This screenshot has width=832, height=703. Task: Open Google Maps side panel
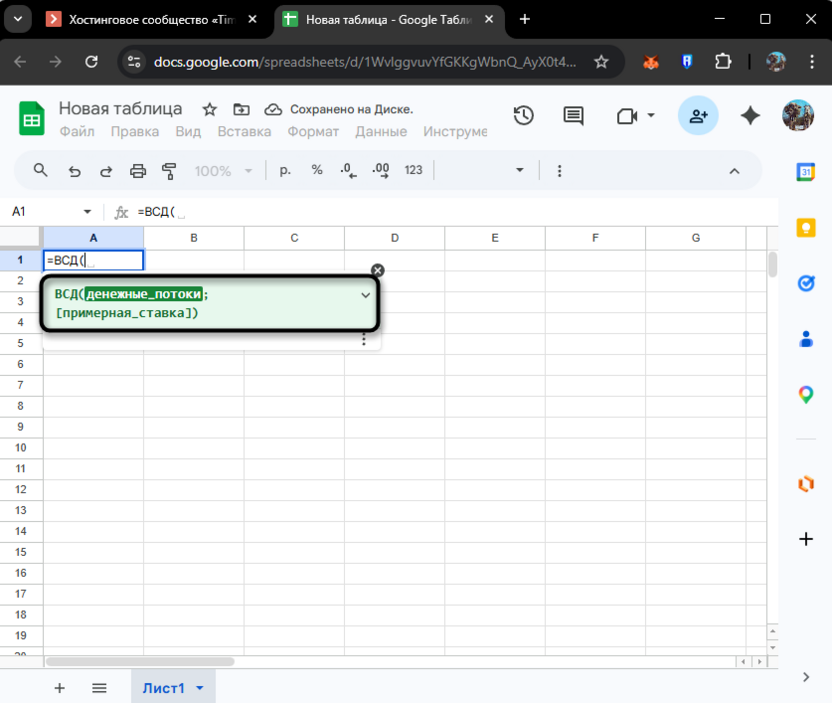point(805,395)
